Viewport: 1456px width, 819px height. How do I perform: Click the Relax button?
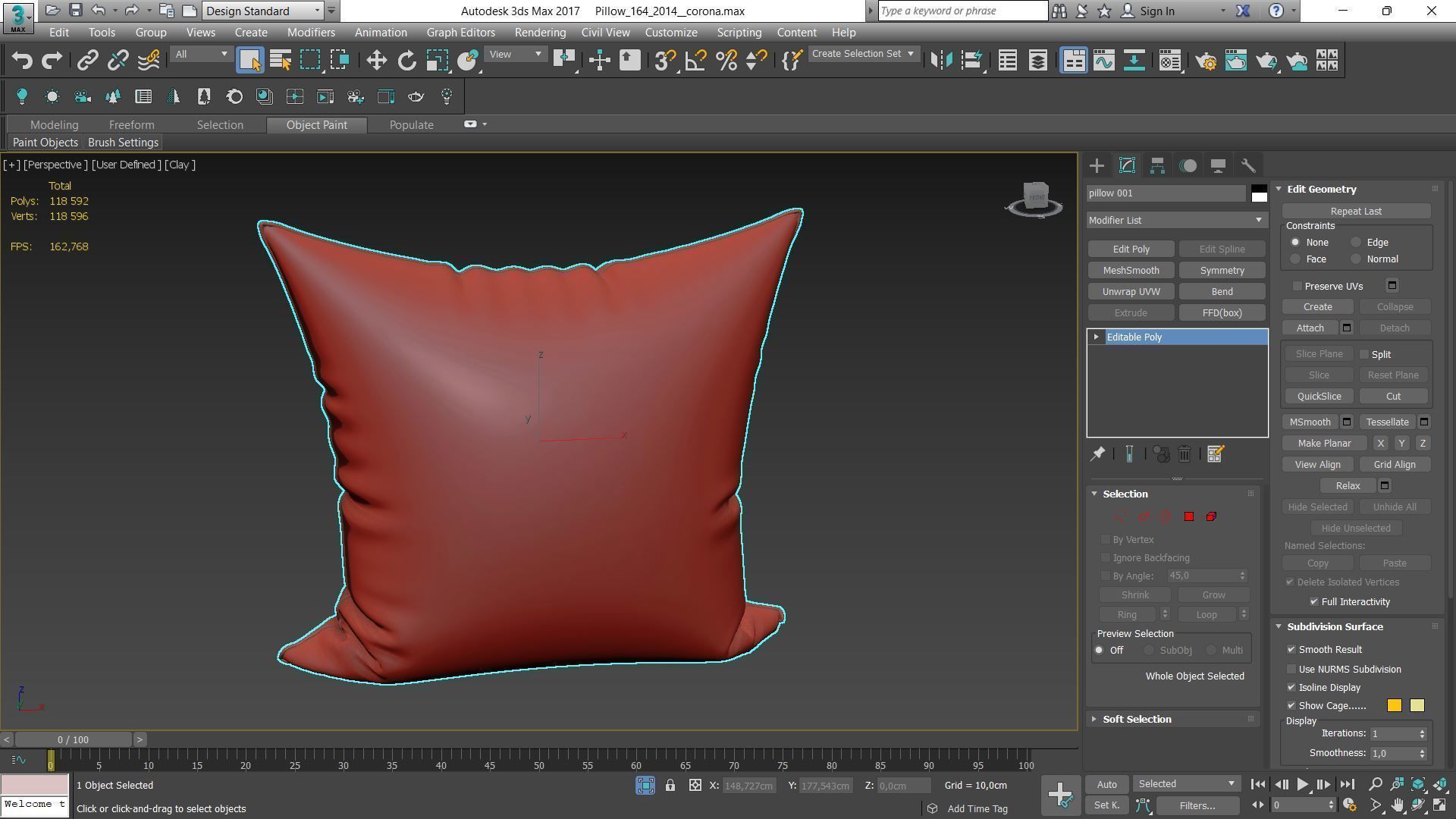[1348, 486]
